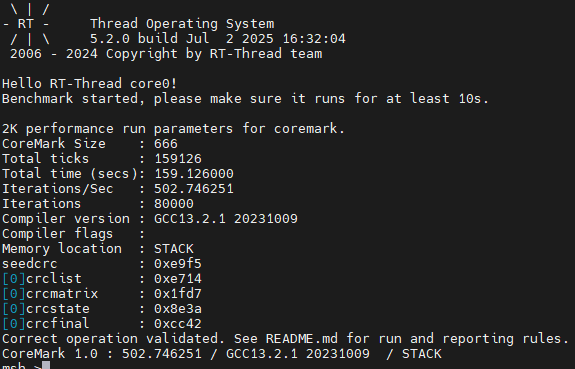Click the terminal cursor at msh prompt
The width and height of the screenshot is (575, 369).
pos(46,365)
